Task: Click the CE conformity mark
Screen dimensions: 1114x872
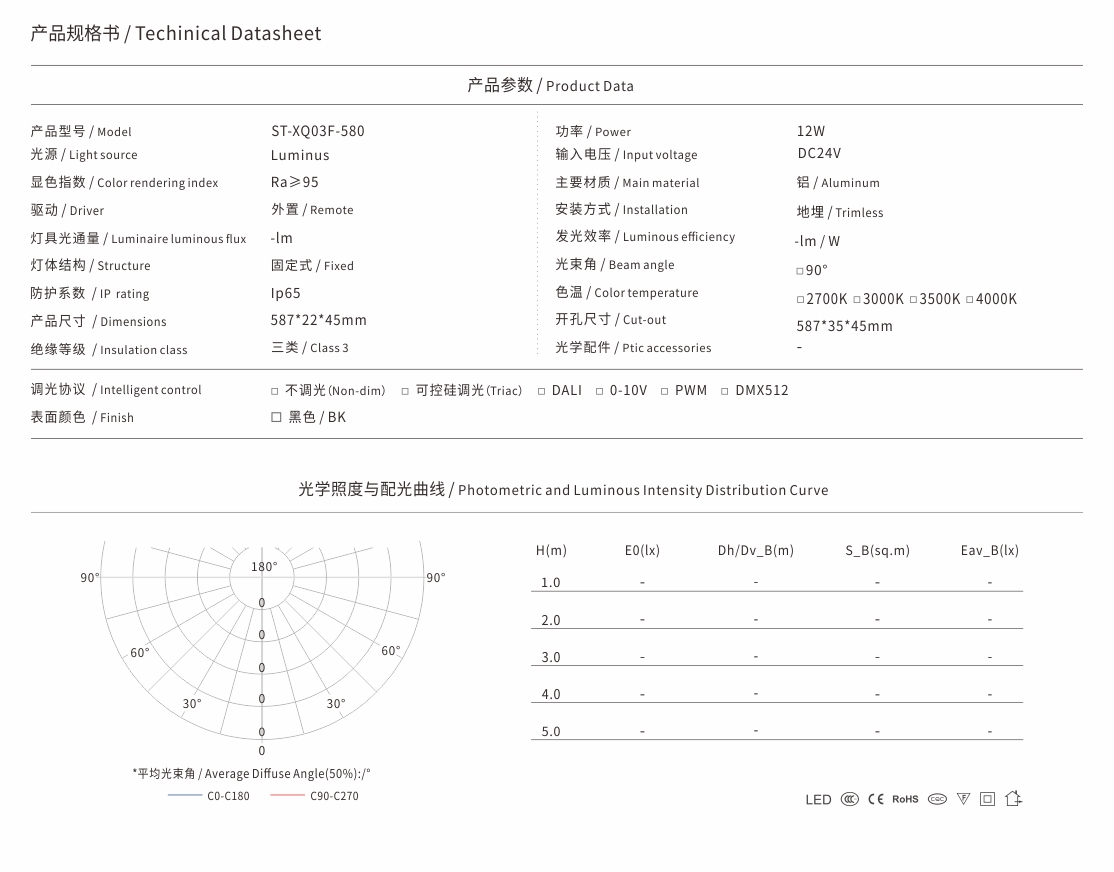Action: tap(876, 800)
